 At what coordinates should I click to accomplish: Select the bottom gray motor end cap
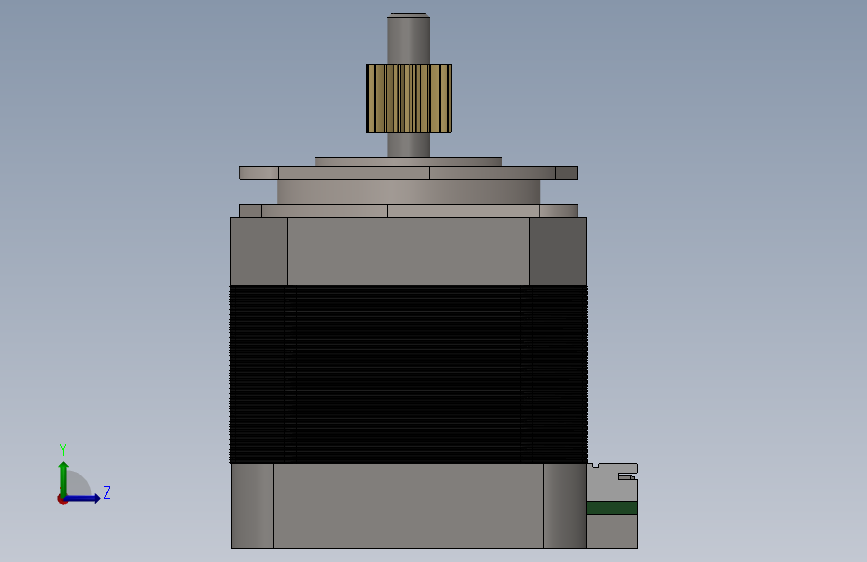click(409, 506)
